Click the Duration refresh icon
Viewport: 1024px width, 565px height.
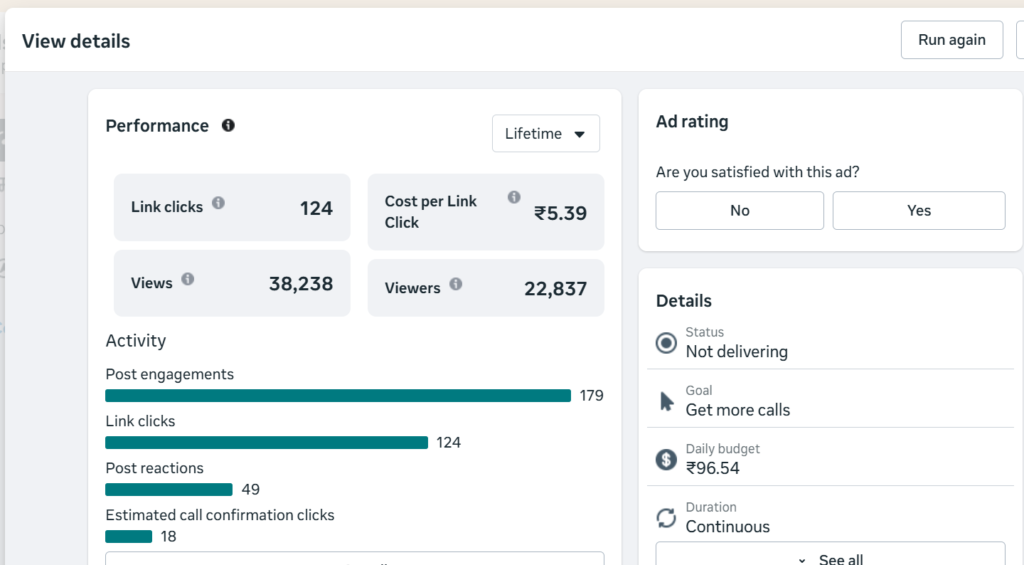point(666,518)
